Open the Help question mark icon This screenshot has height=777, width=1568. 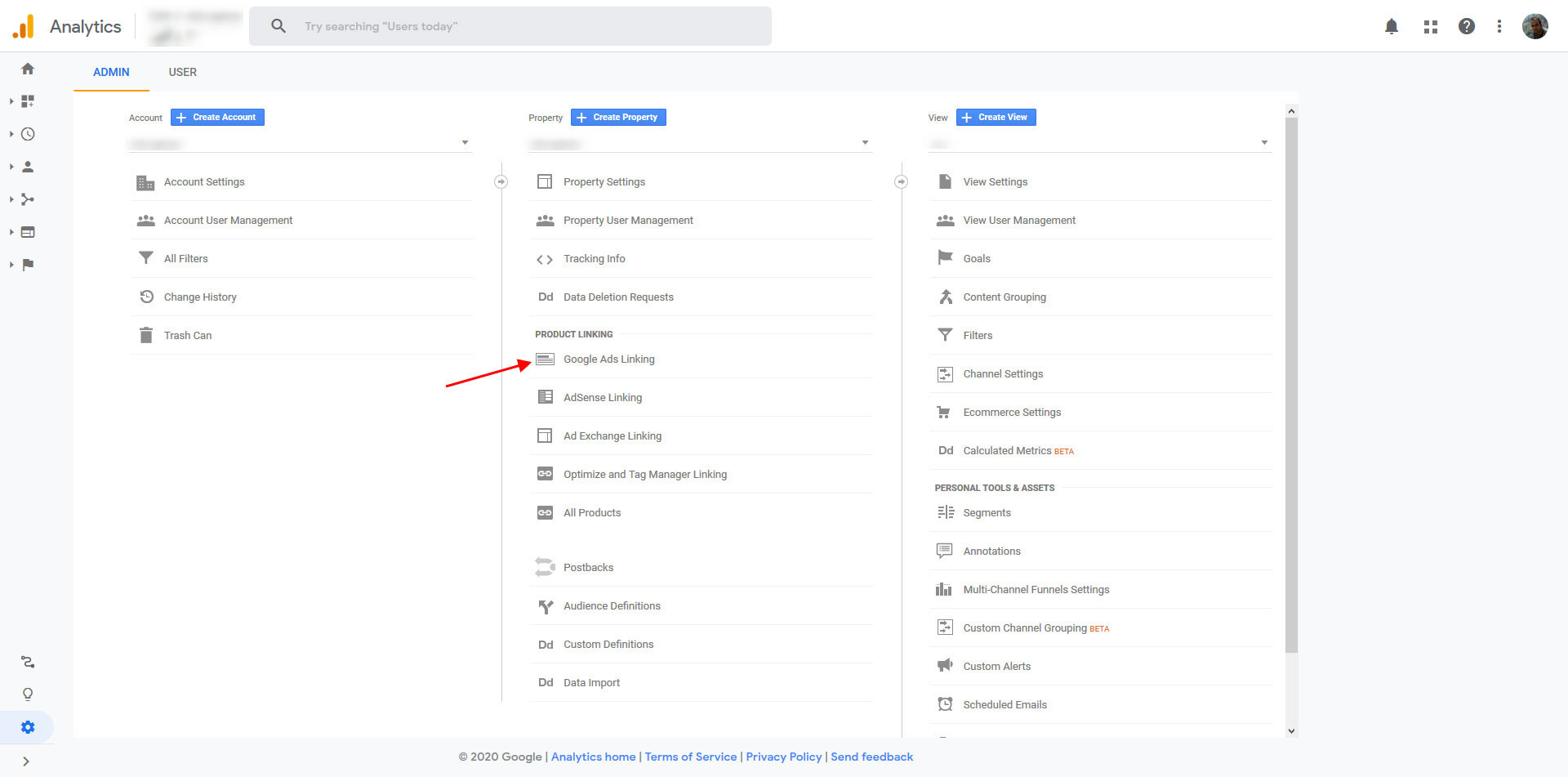1467,26
